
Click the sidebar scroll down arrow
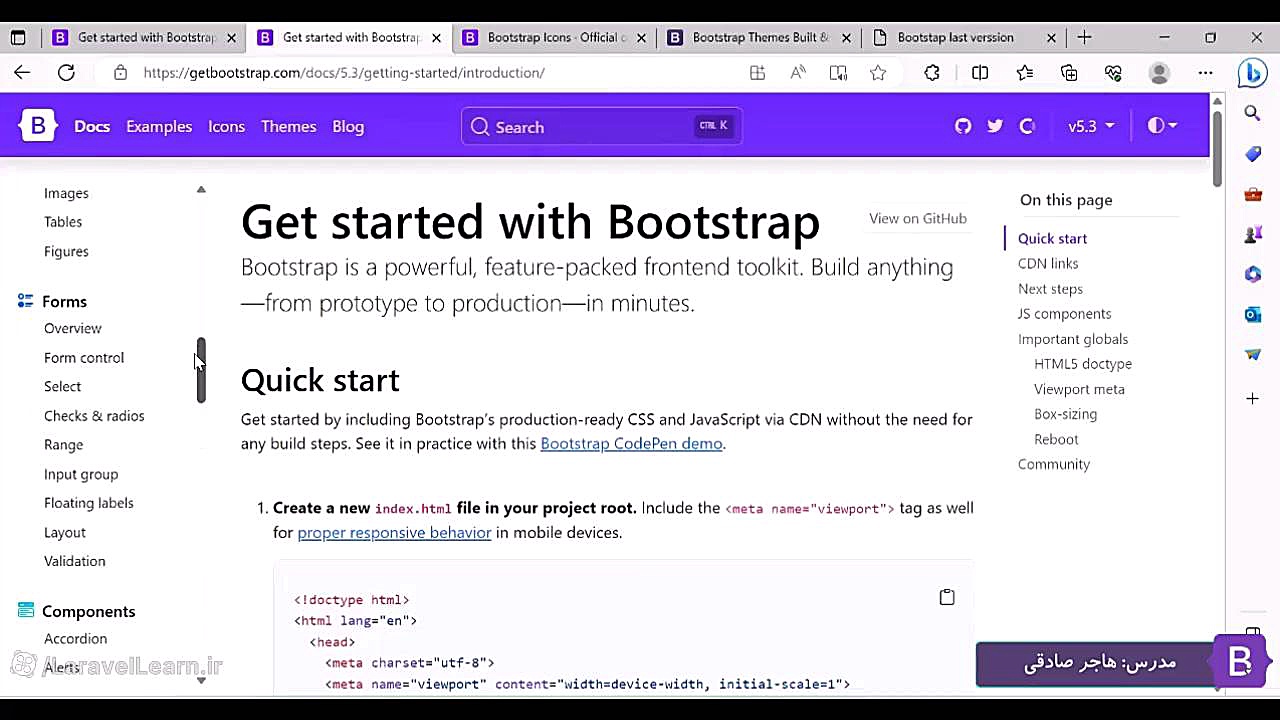pos(201,680)
